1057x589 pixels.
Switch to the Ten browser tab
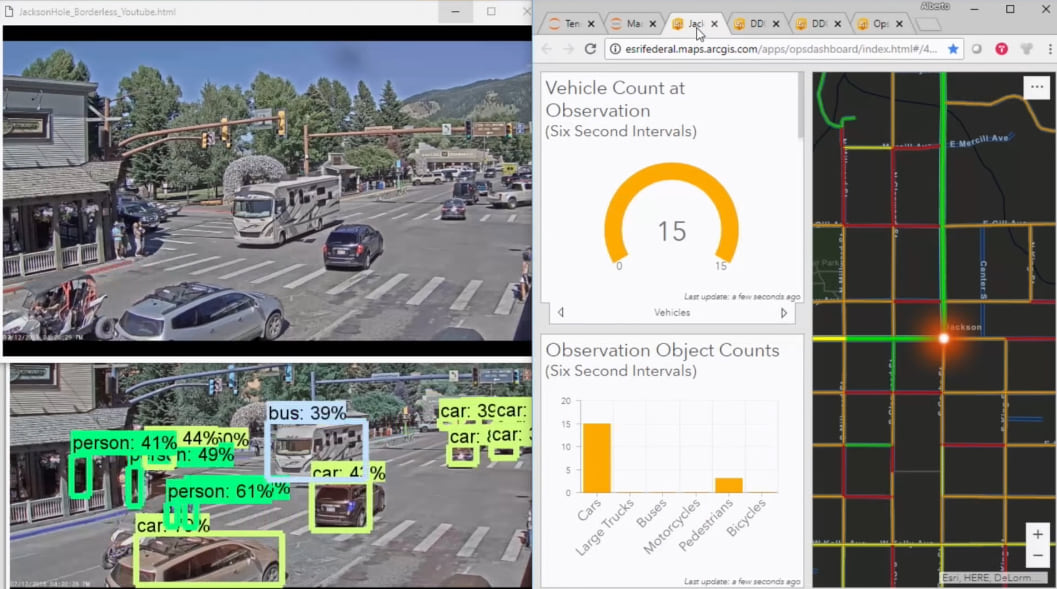pos(573,22)
